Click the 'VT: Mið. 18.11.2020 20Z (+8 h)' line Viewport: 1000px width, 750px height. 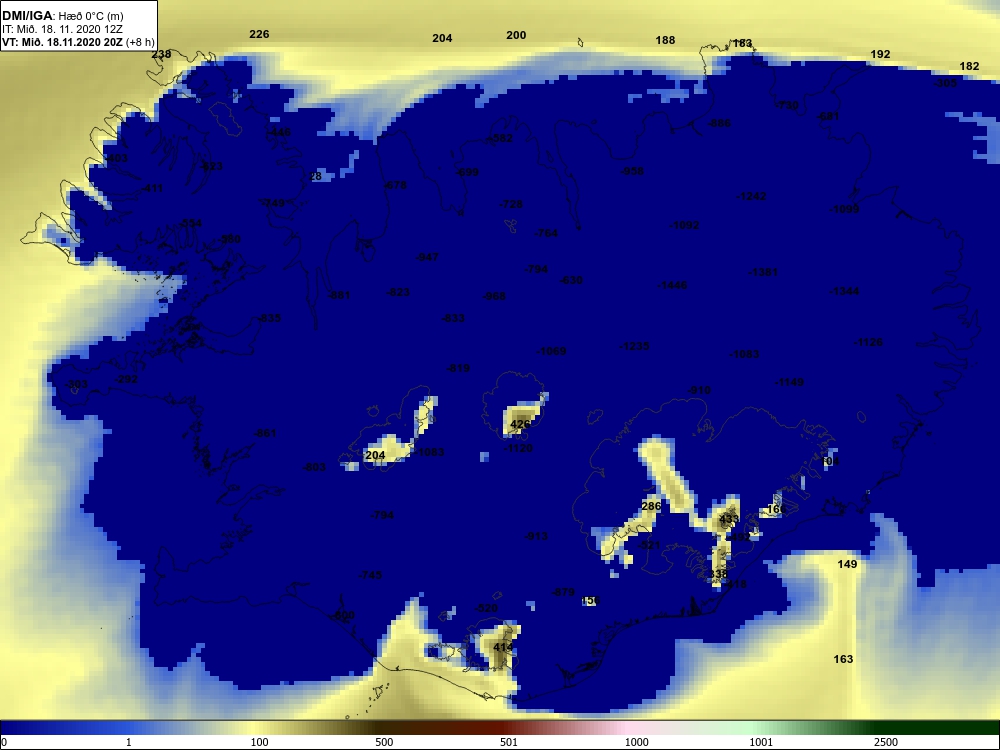coord(78,42)
